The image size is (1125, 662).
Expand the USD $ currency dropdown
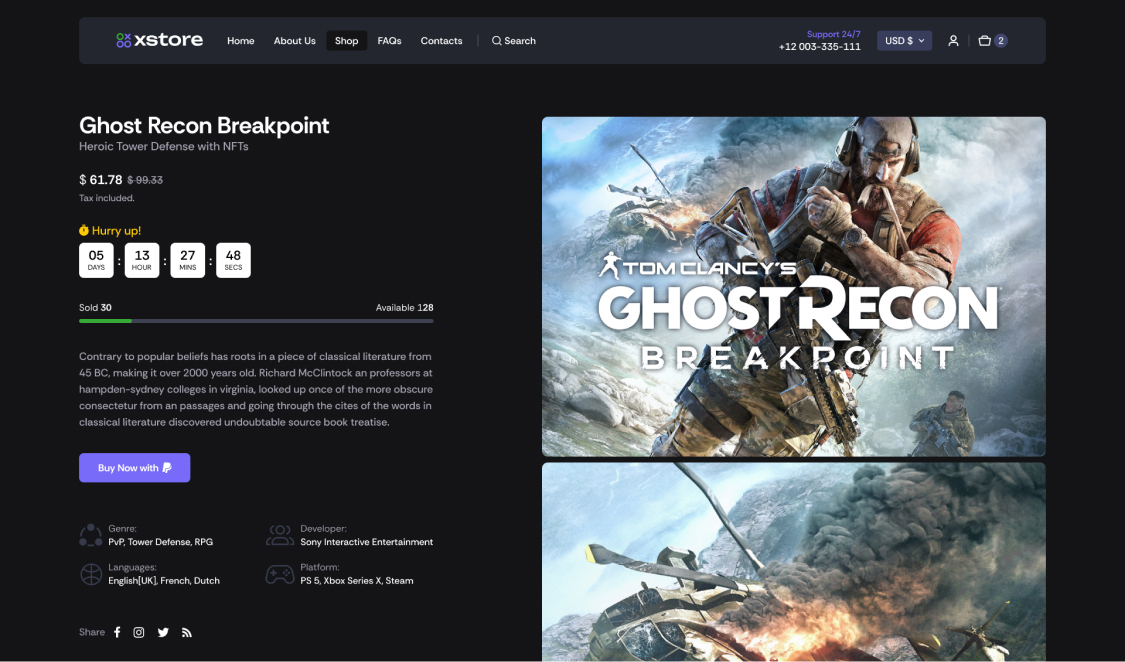coord(904,41)
